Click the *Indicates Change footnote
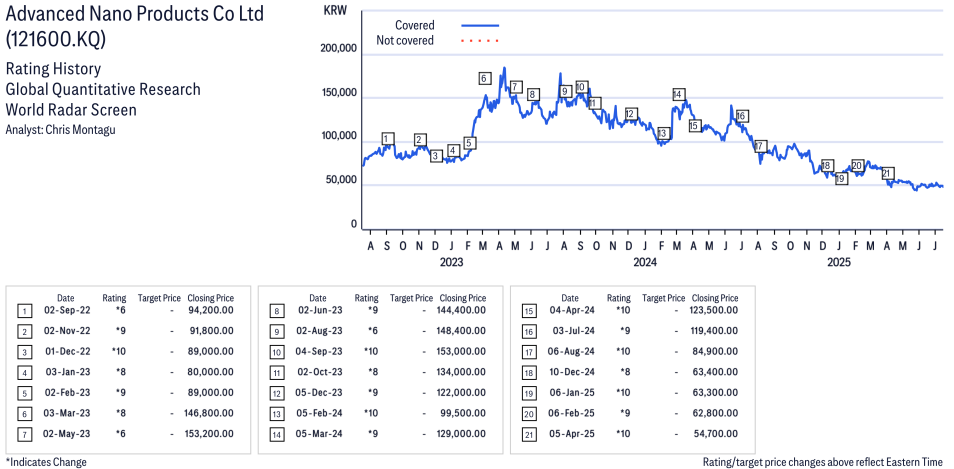954x469 pixels. coord(46,462)
